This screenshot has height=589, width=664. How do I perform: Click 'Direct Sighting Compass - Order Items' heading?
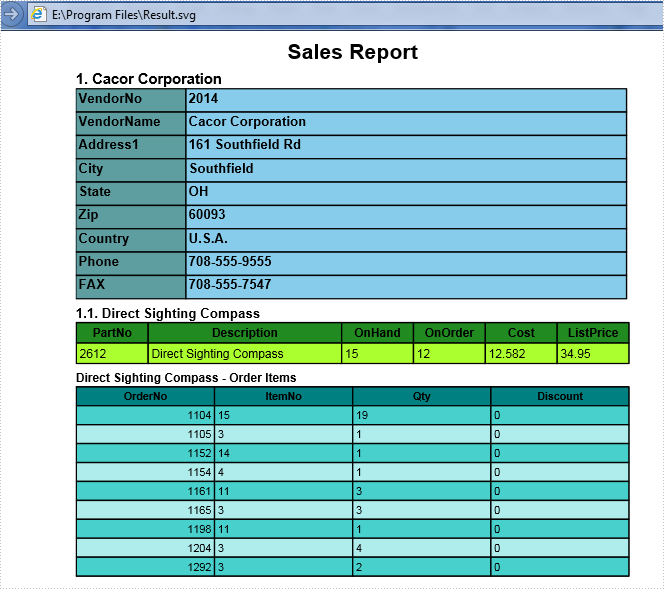coord(186,377)
